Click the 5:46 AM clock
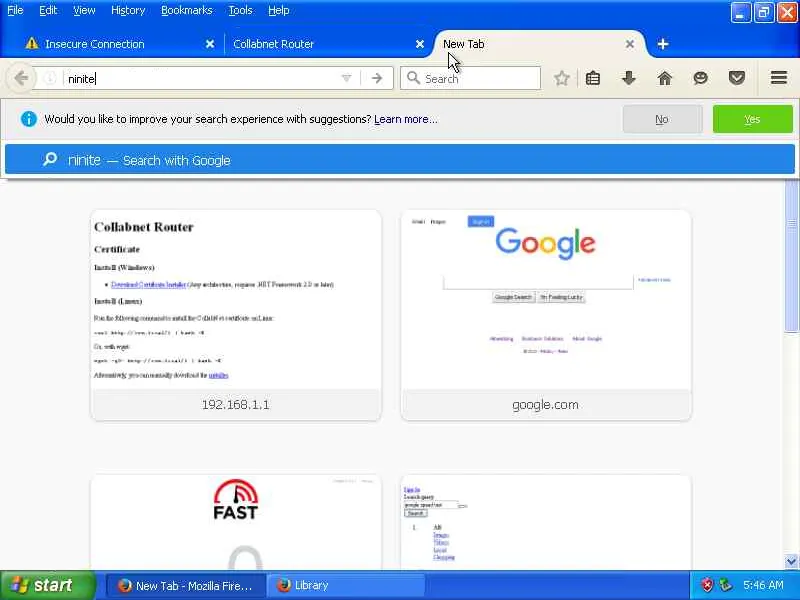The image size is (800, 600). (x=763, y=585)
